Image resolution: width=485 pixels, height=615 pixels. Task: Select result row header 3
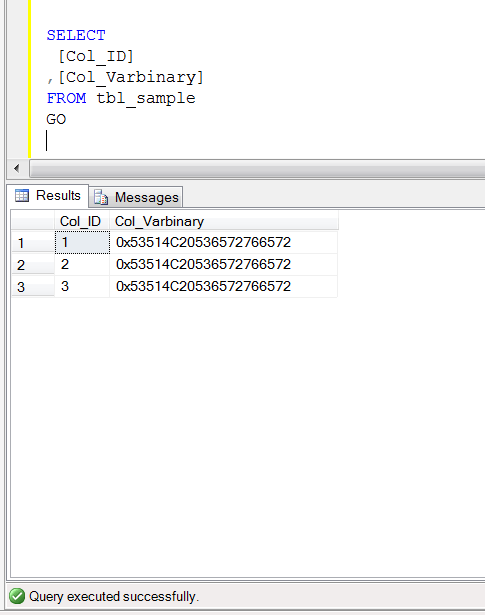click(x=33, y=287)
